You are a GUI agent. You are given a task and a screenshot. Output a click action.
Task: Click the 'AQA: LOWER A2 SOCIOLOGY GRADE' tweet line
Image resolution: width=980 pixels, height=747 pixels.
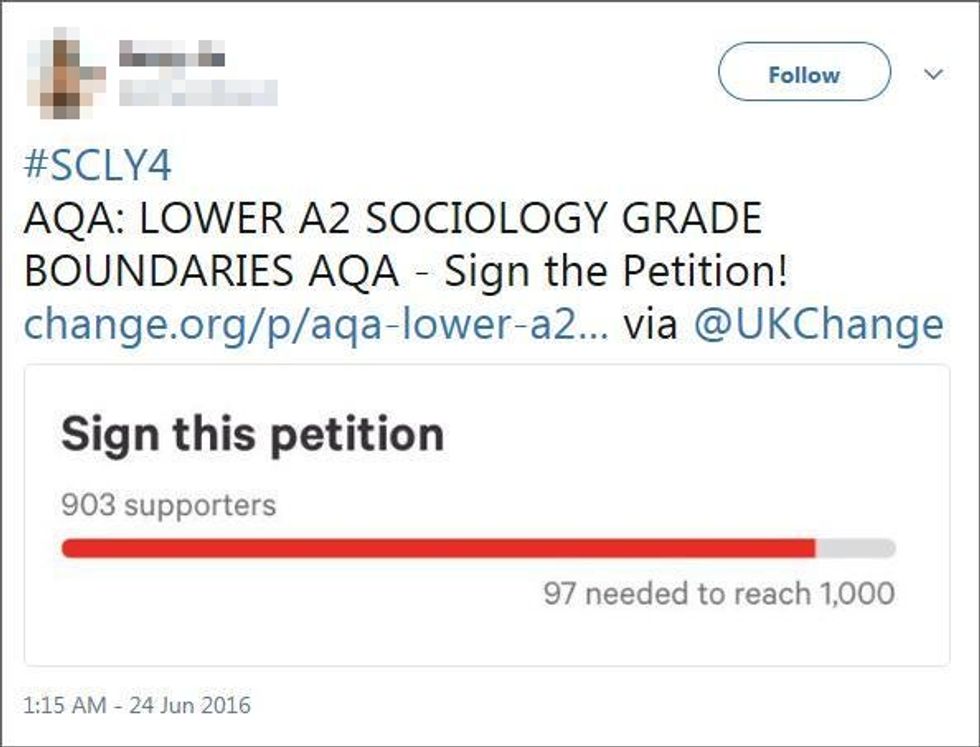pos(393,218)
